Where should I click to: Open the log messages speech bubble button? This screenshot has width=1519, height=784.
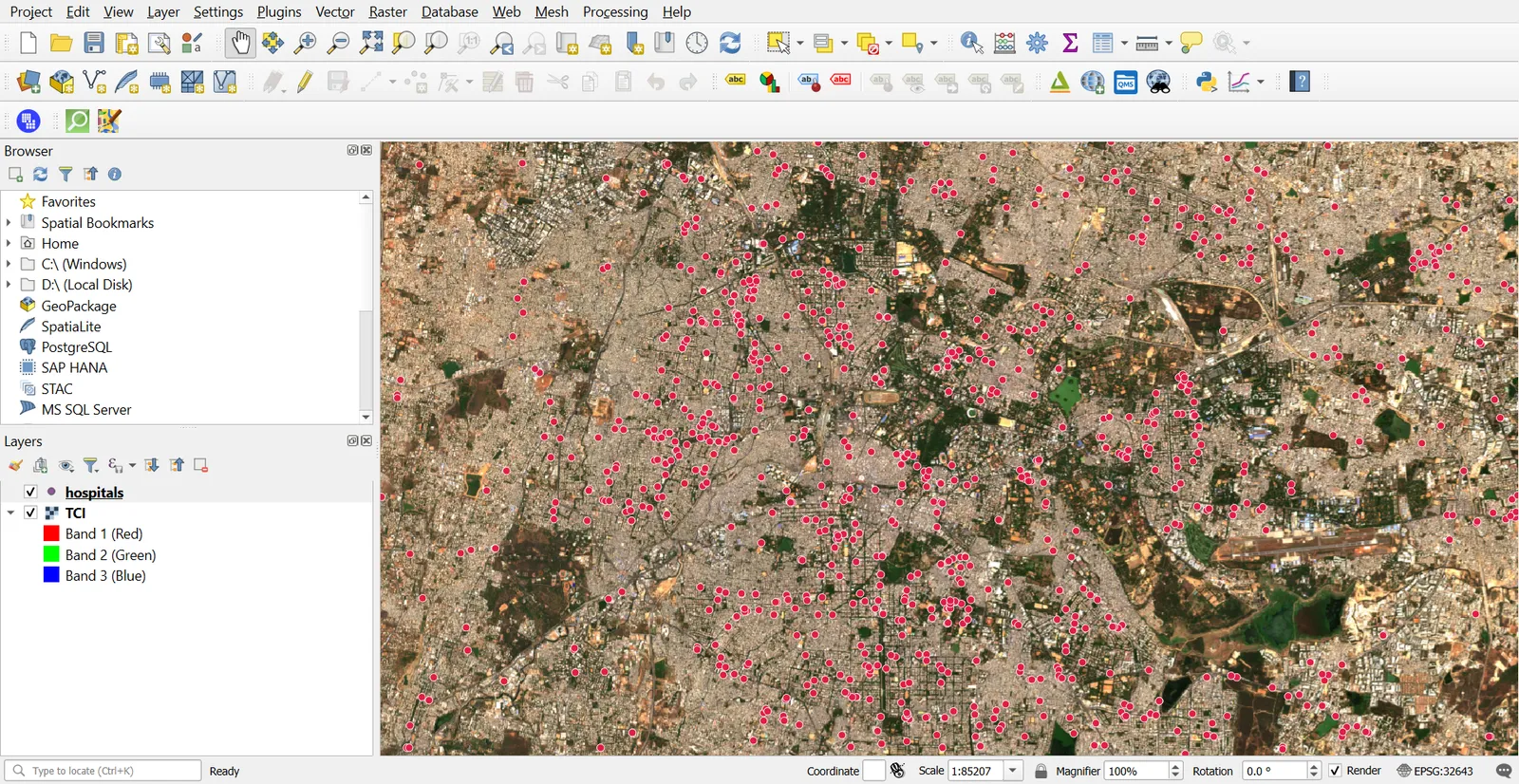point(1504,771)
